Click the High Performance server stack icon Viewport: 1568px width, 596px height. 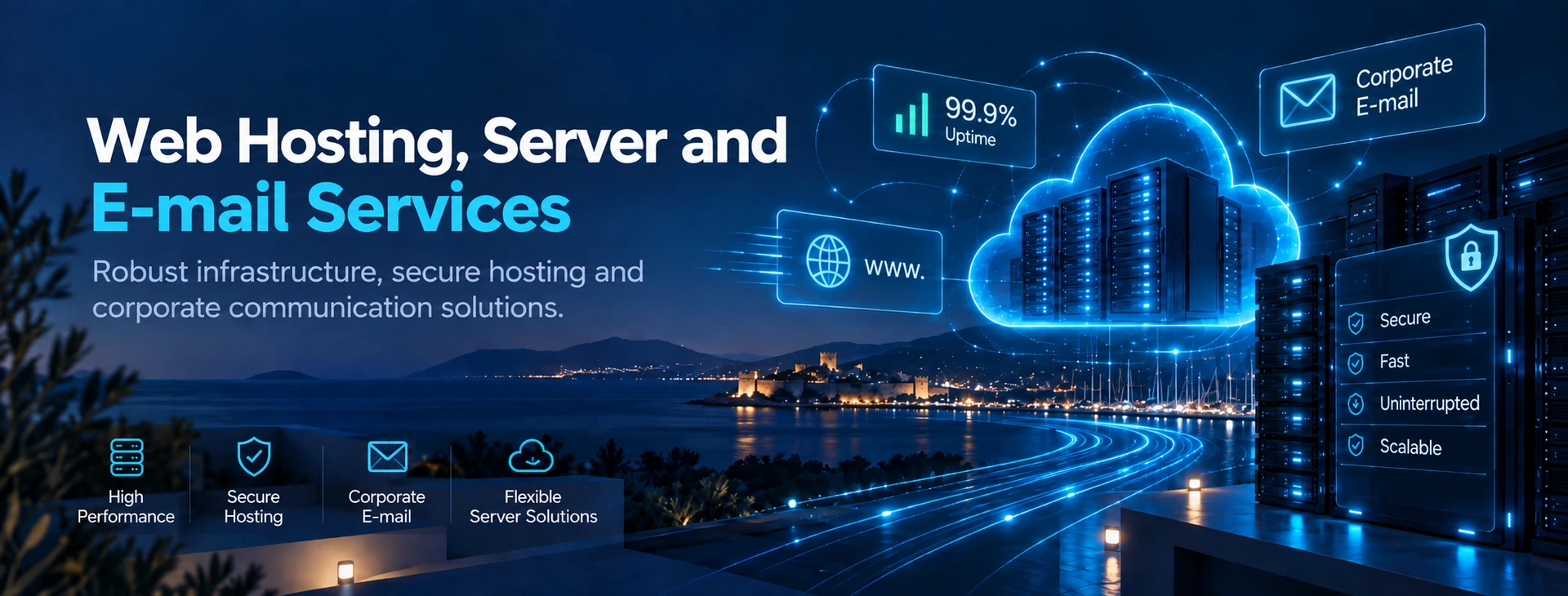(127, 457)
